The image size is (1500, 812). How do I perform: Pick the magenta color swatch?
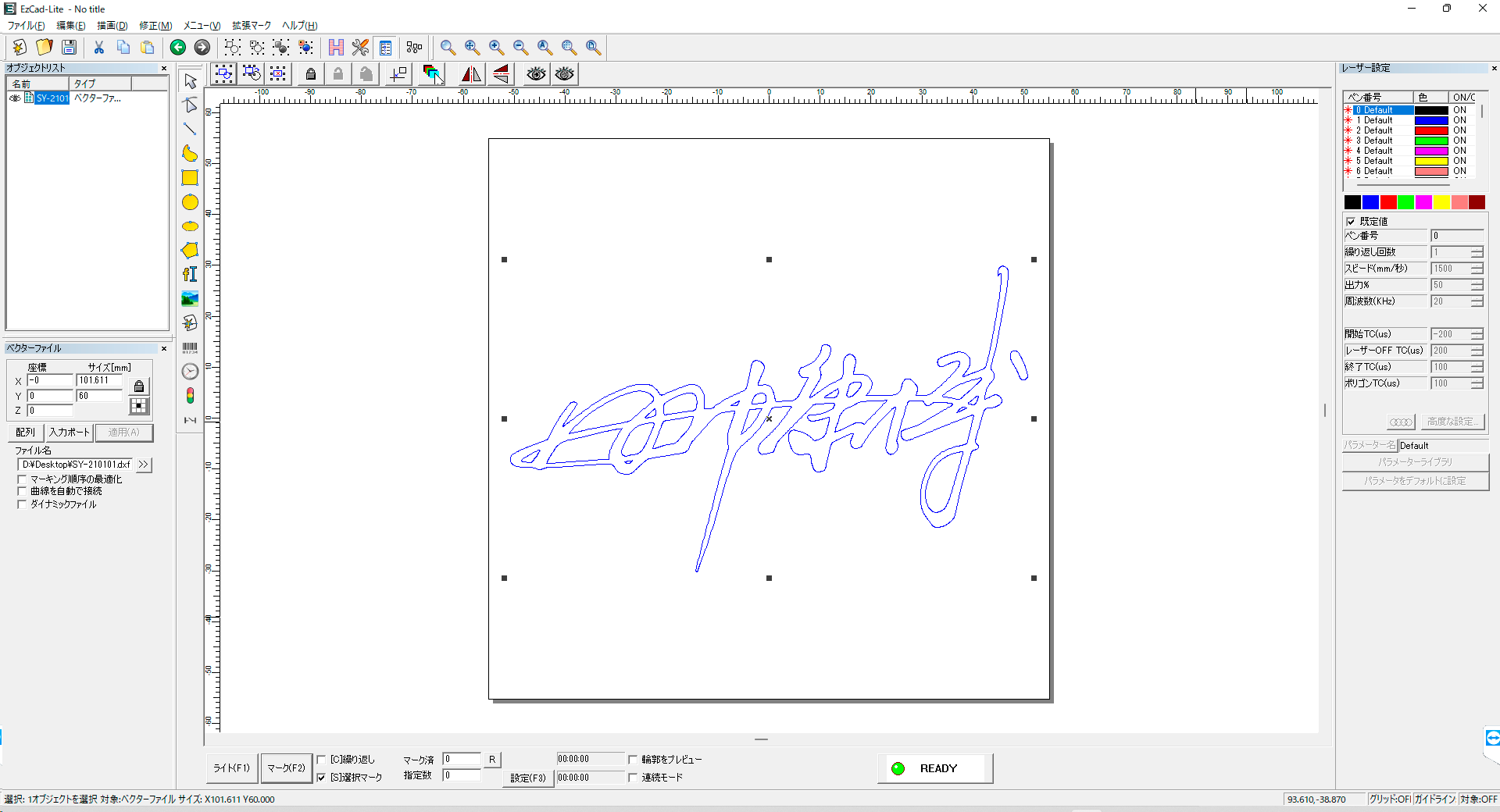pyautogui.click(x=1423, y=202)
